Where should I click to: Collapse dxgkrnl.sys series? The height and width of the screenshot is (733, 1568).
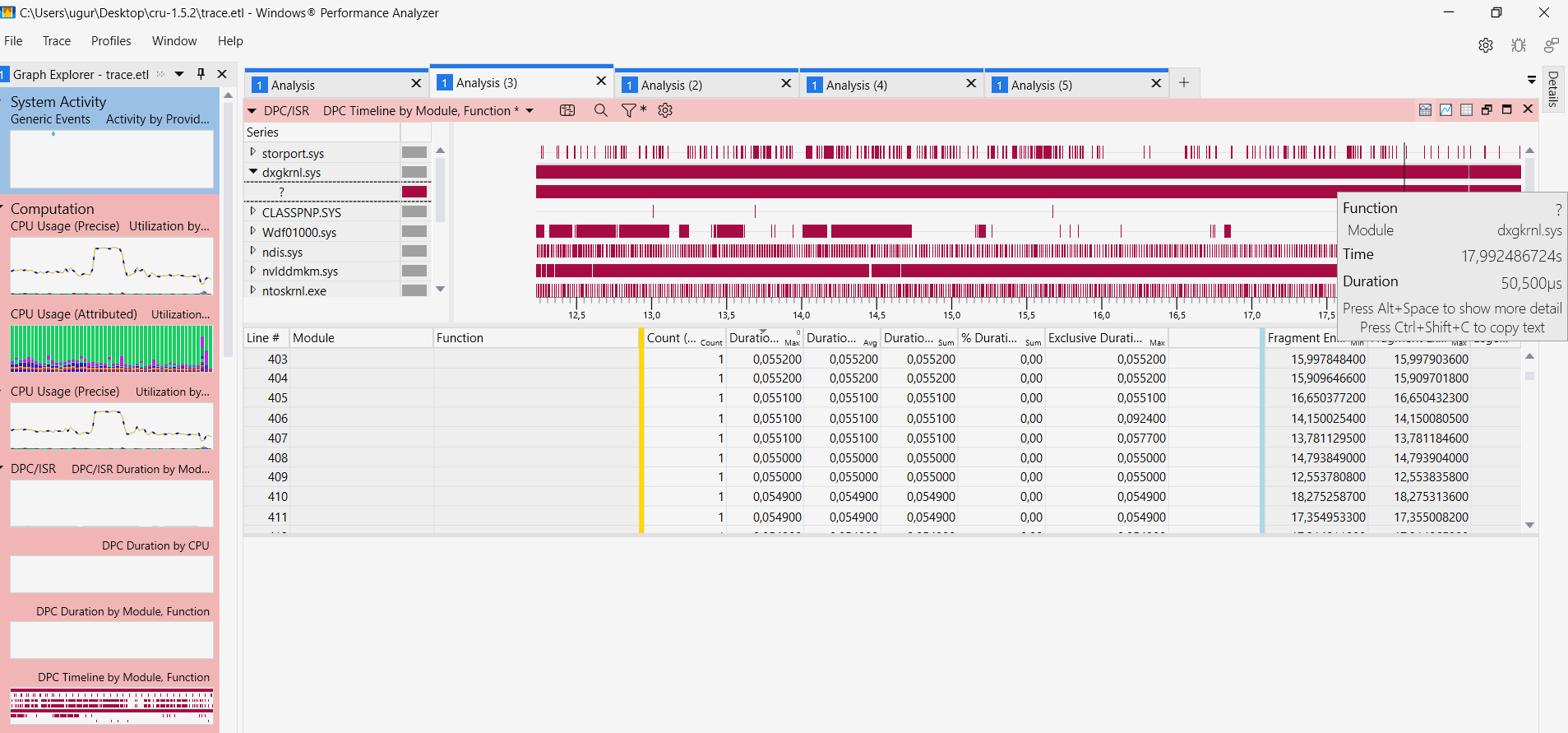click(252, 172)
